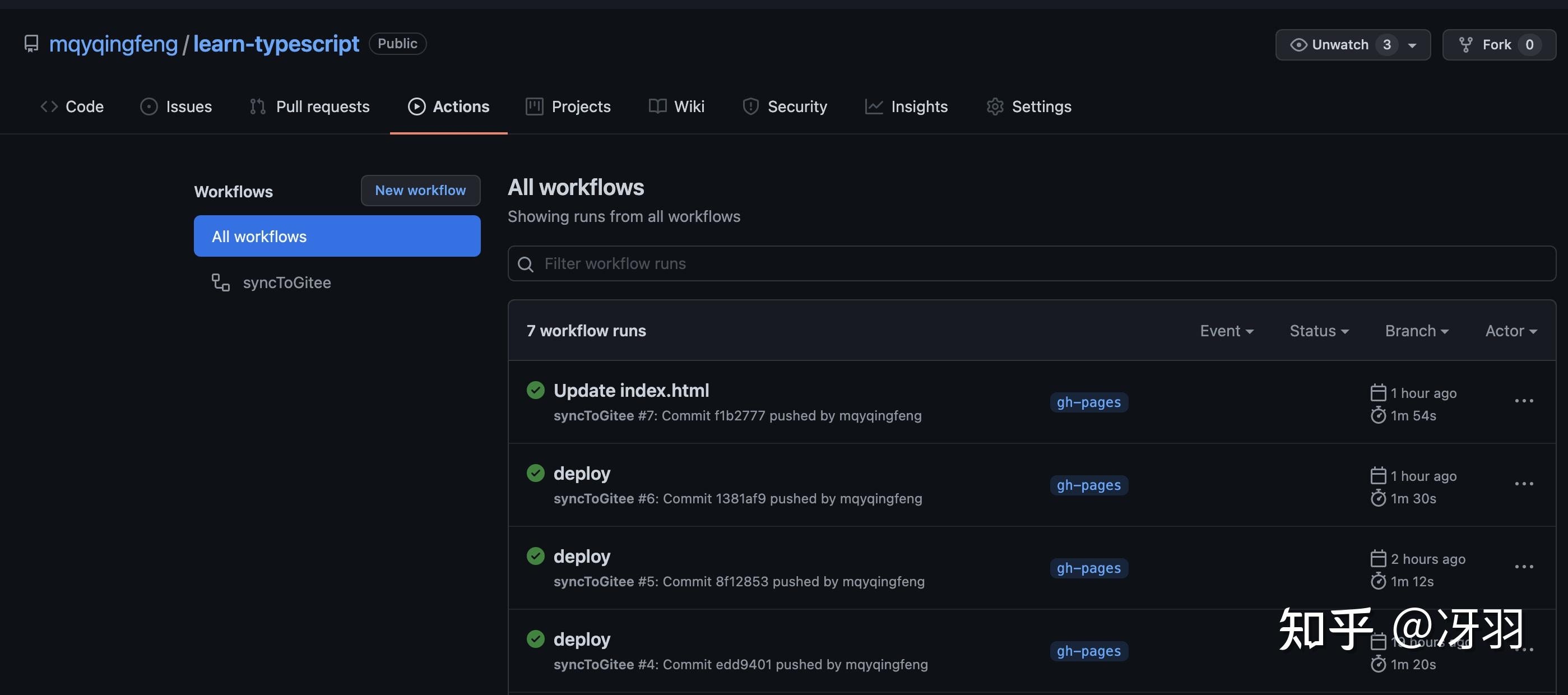
Task: Click gh-pages branch label on syncToGitee #7
Action: pos(1088,402)
